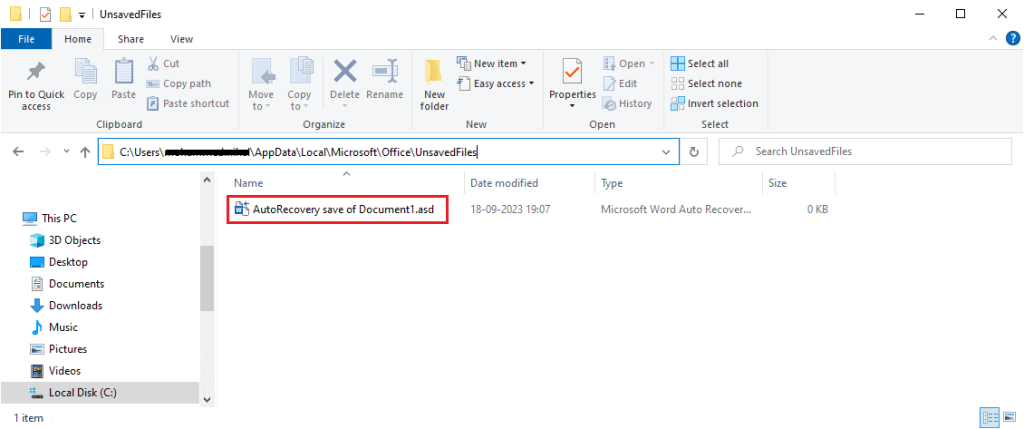Expand the address bar history dropdown
This screenshot has width=1024, height=429.
tap(666, 152)
